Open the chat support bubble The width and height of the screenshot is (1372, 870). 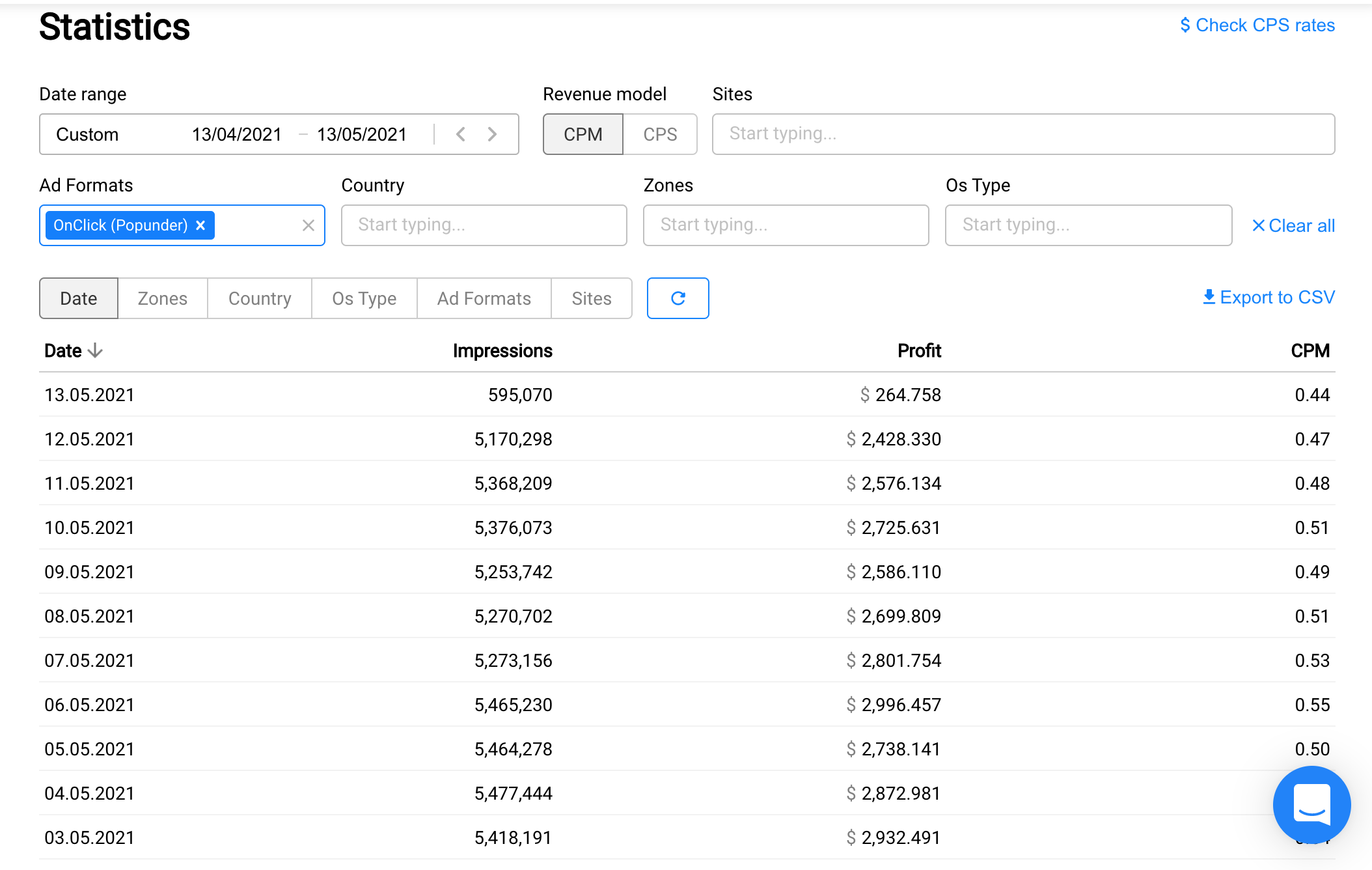click(1311, 804)
